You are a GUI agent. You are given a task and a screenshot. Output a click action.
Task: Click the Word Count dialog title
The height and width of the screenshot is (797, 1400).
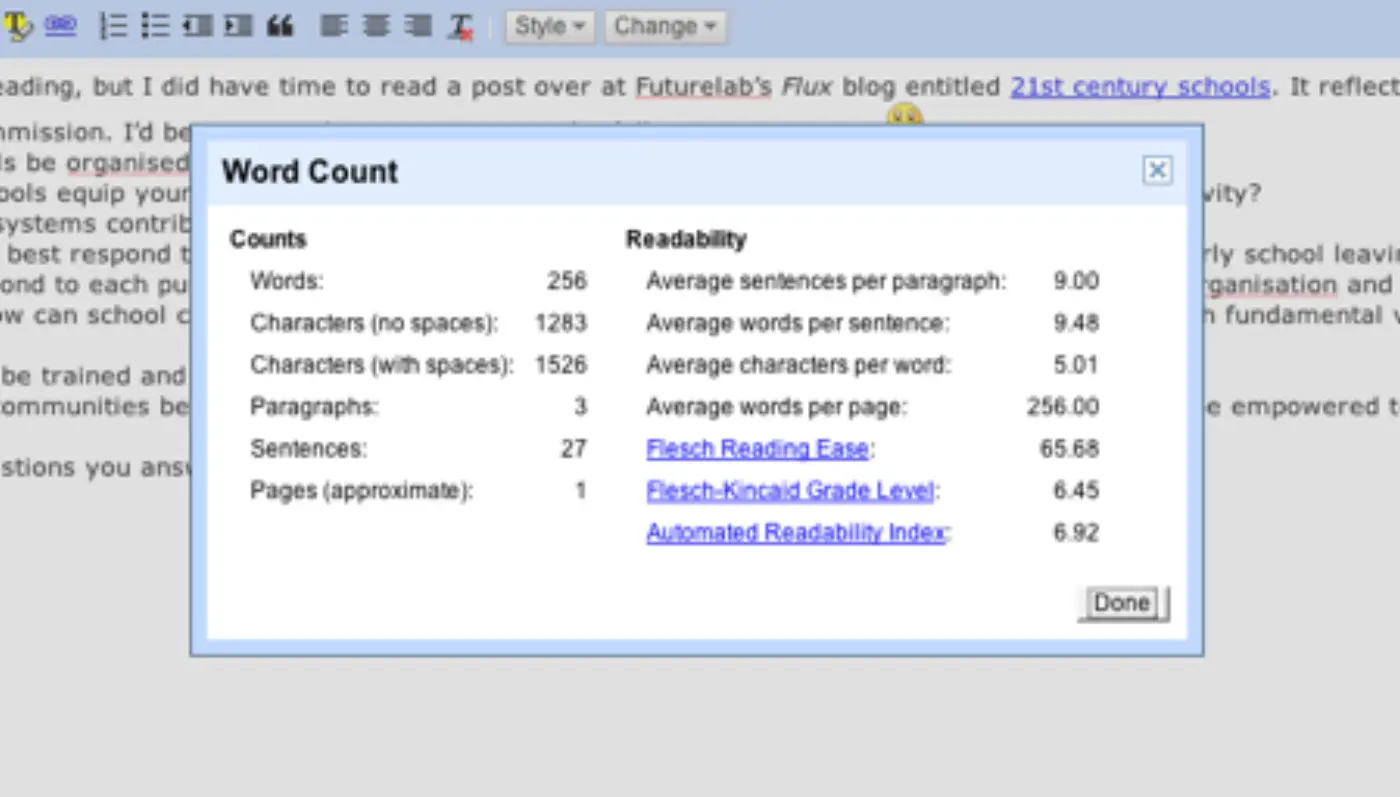click(310, 171)
